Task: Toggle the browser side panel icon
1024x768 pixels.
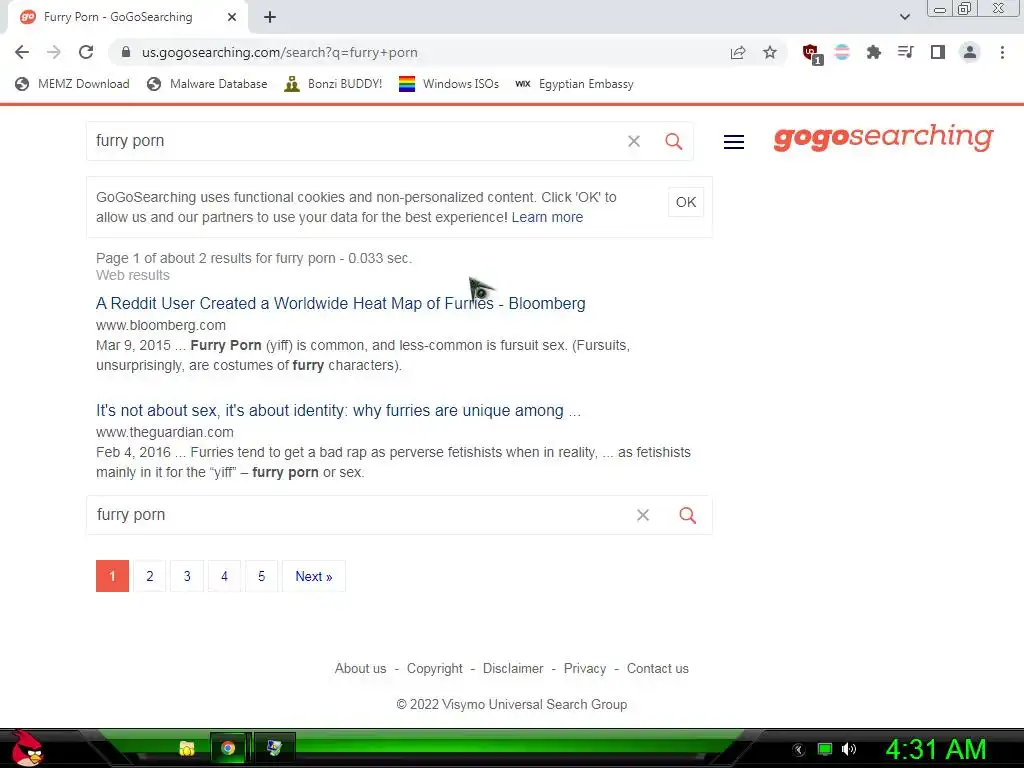Action: (x=938, y=52)
